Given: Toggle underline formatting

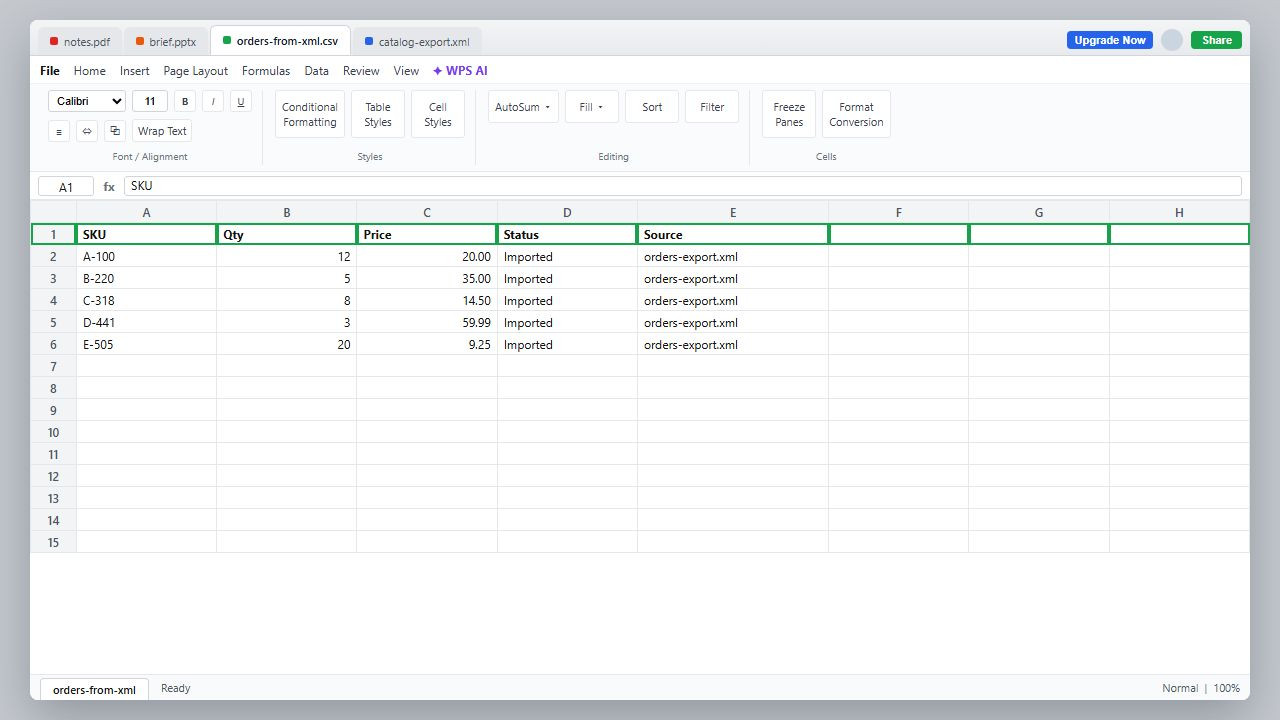Looking at the screenshot, I should click(241, 101).
